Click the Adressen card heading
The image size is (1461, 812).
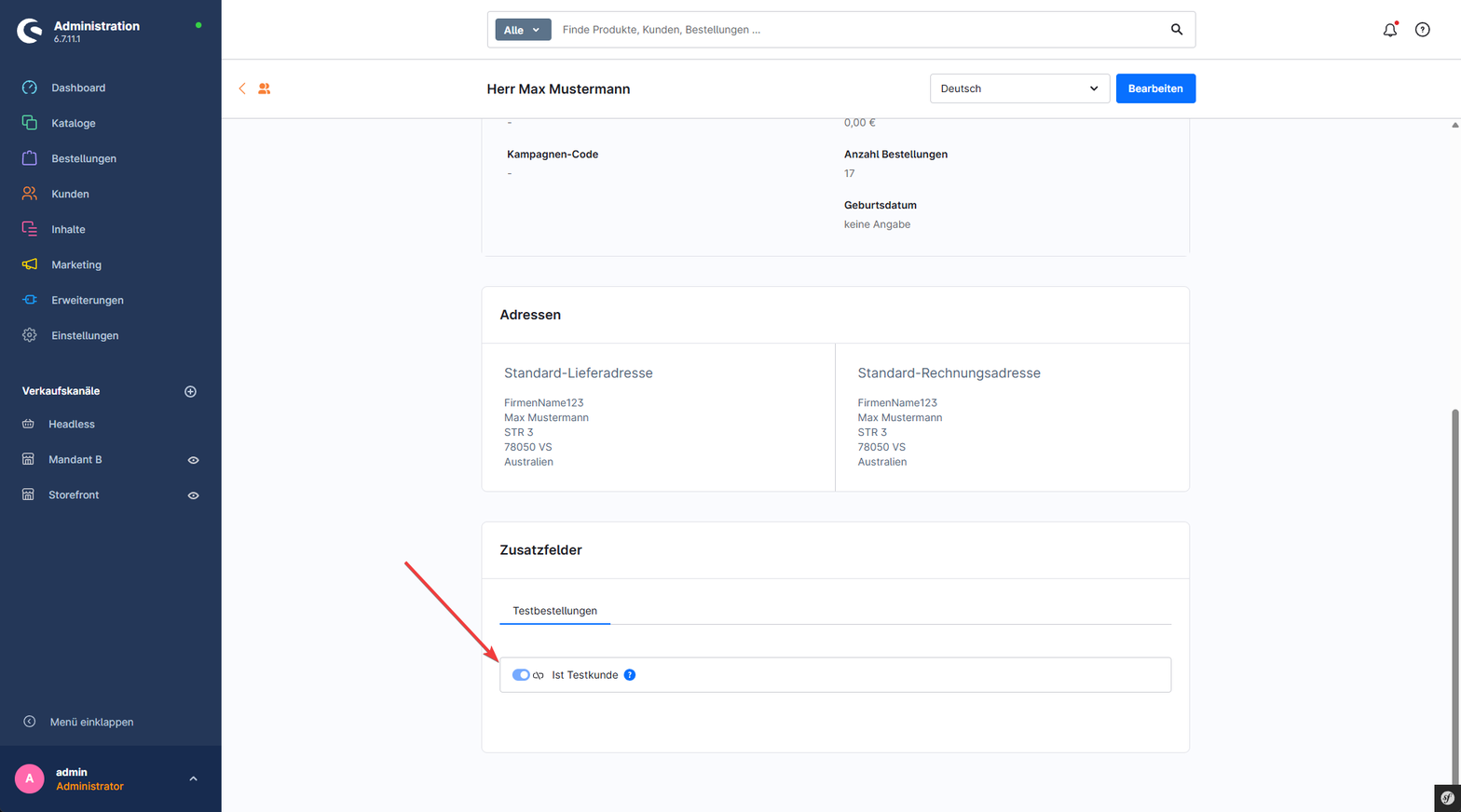(530, 315)
